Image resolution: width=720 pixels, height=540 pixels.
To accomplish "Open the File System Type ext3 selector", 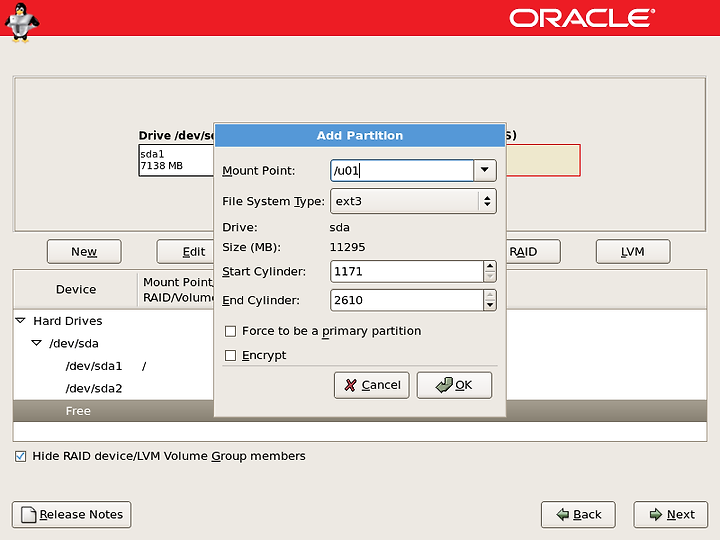I will (413, 201).
